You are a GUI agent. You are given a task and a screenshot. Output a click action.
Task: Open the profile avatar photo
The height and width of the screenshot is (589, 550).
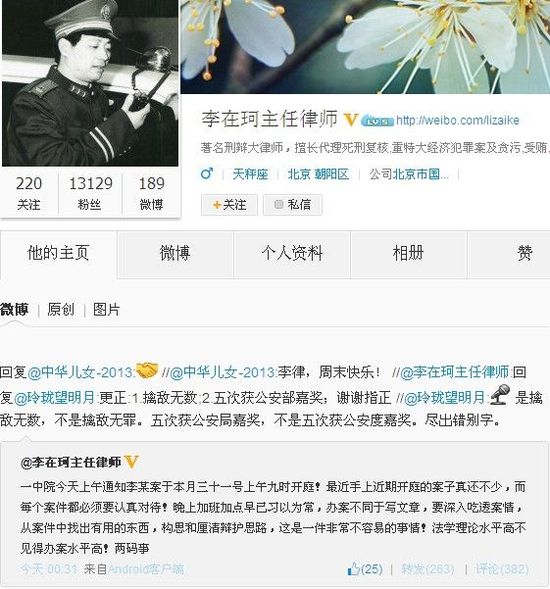point(90,83)
